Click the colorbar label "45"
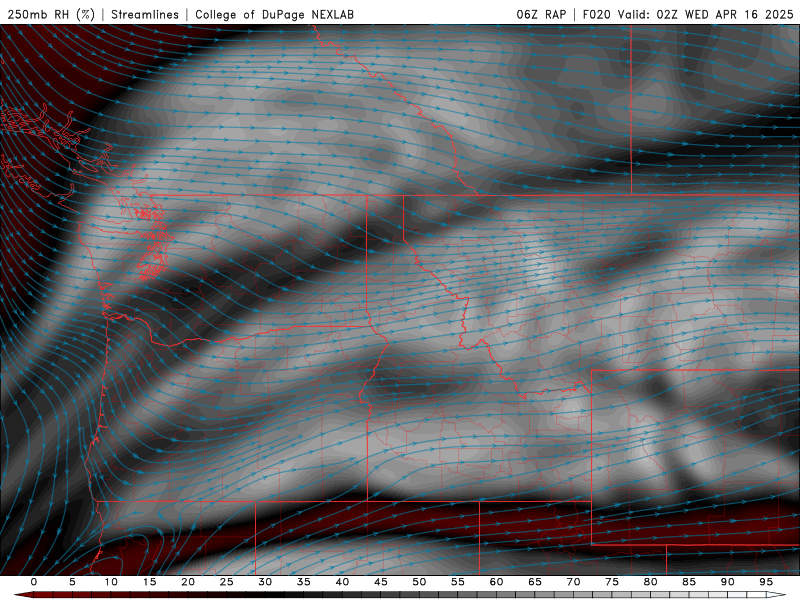 pos(381,582)
